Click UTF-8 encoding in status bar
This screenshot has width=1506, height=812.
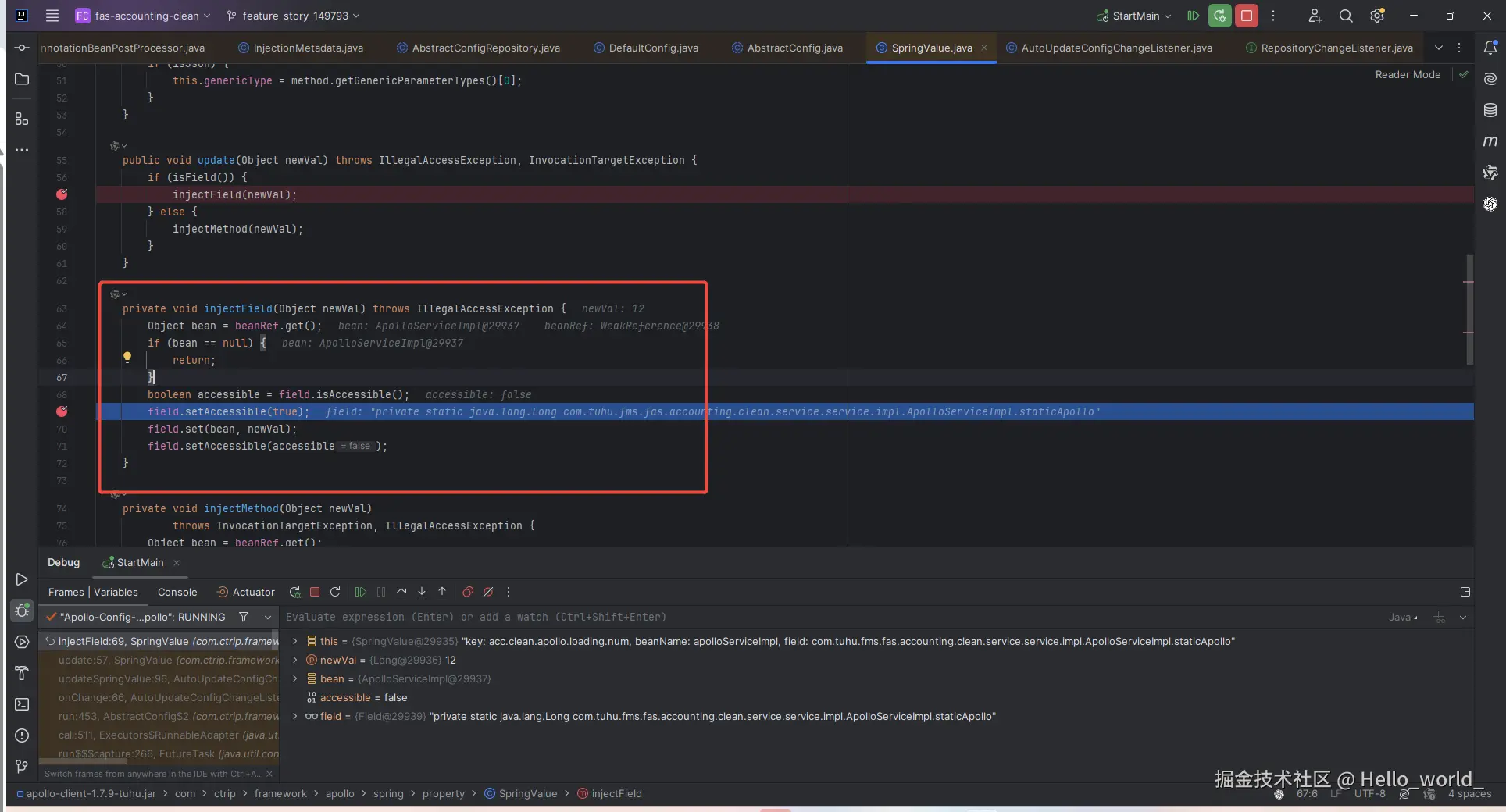[1369, 793]
